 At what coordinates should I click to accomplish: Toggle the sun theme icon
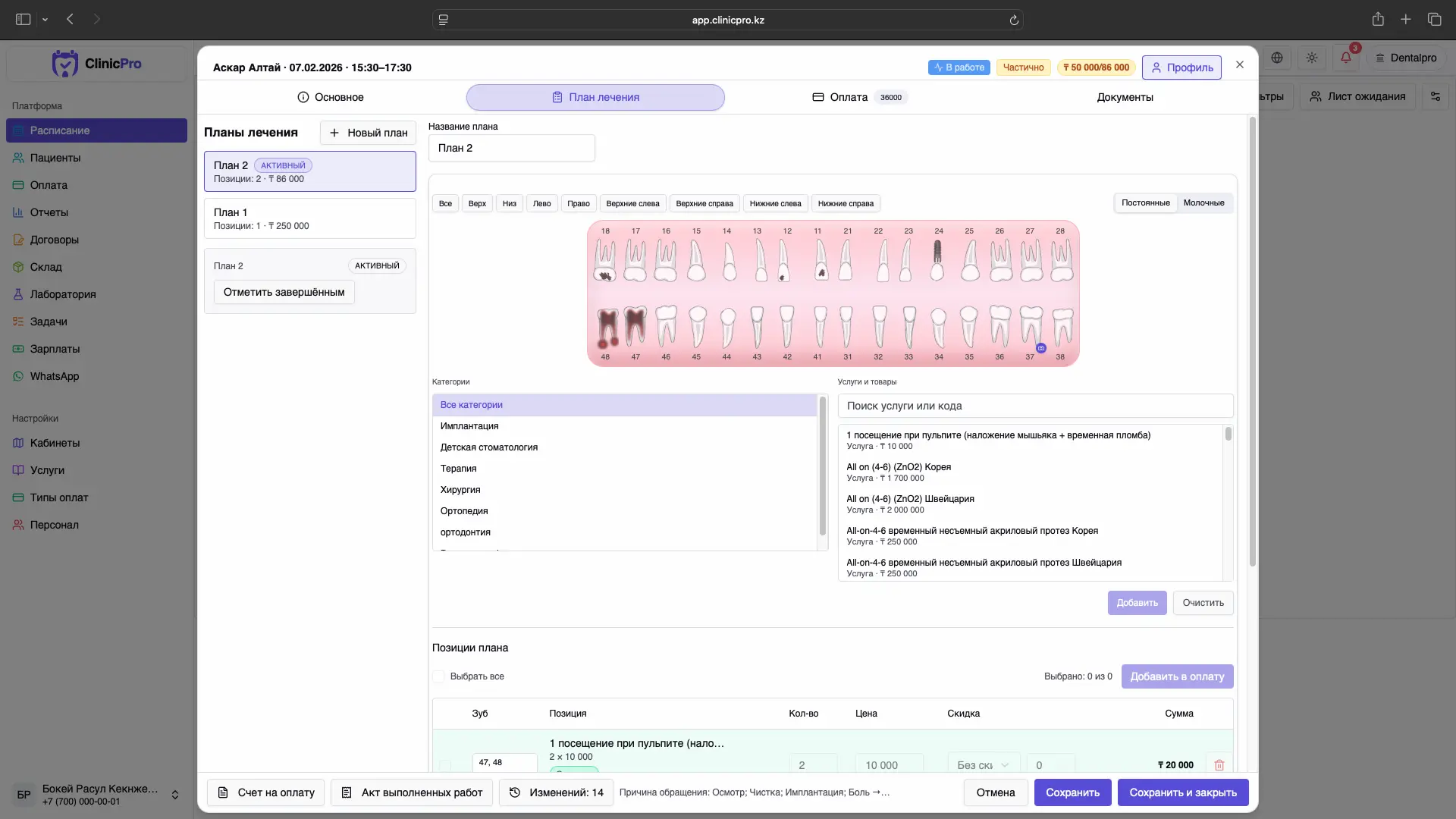[1312, 58]
